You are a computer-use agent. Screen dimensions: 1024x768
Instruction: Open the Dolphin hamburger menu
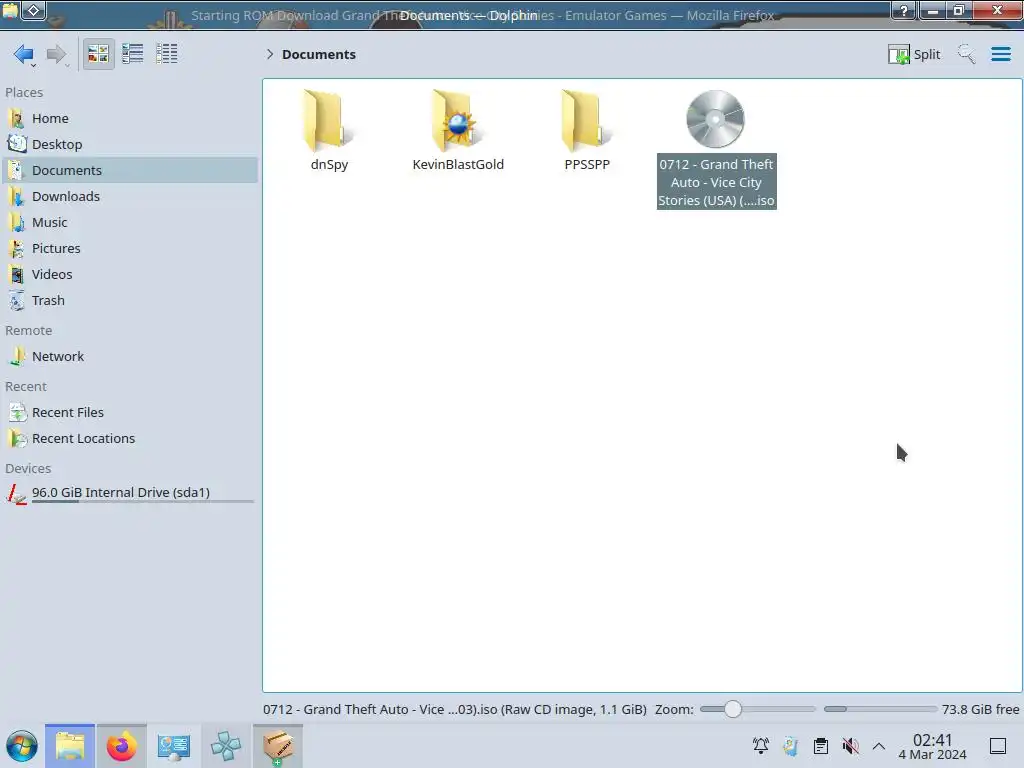pos(1000,54)
